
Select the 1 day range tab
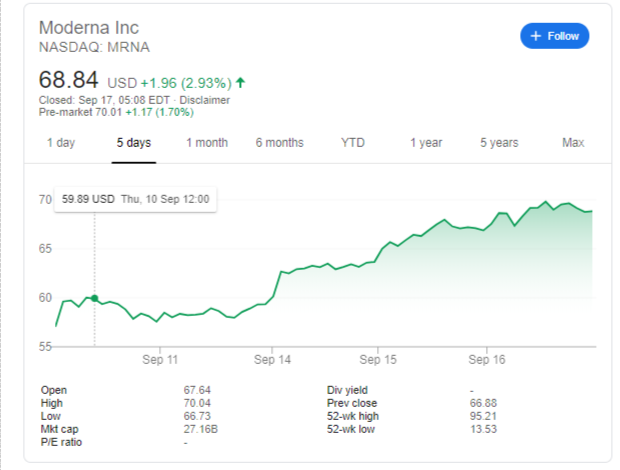61,143
